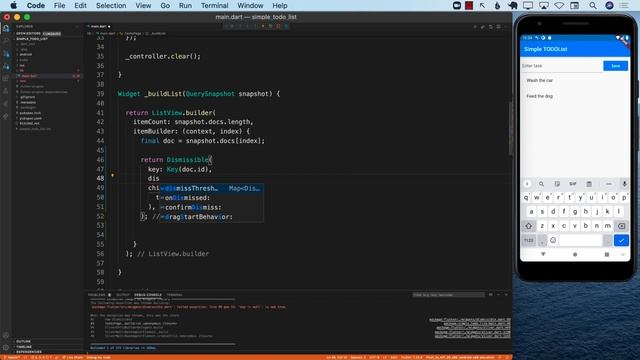
Task: Open the Manage gear in activity bar
Action: click(6, 347)
